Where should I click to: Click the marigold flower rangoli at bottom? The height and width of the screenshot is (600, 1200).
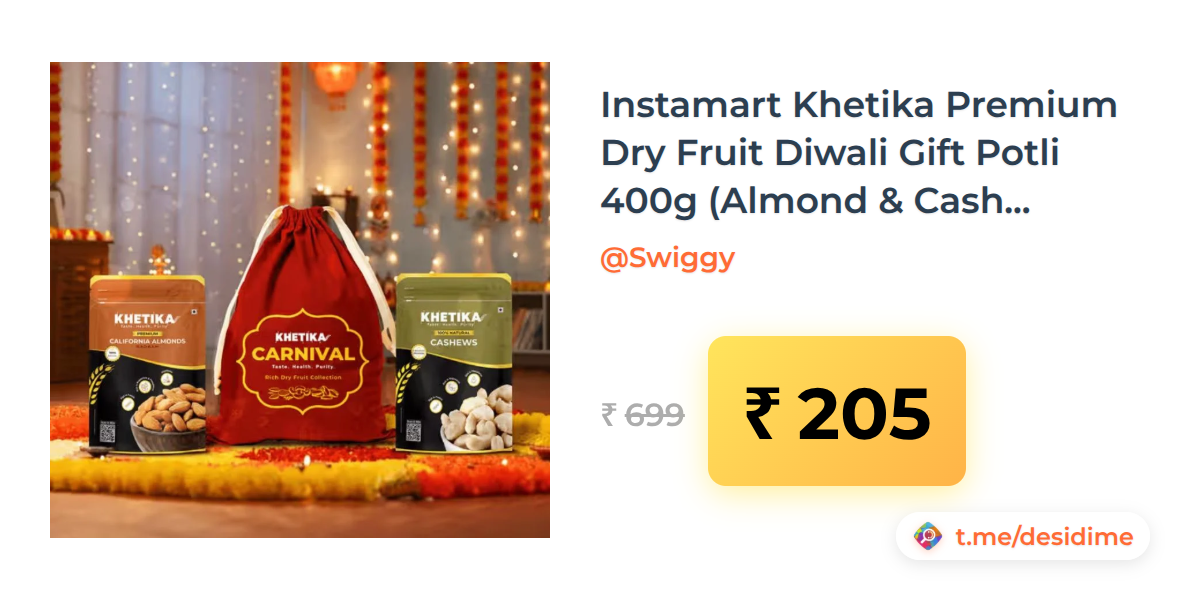pyautogui.click(x=300, y=470)
